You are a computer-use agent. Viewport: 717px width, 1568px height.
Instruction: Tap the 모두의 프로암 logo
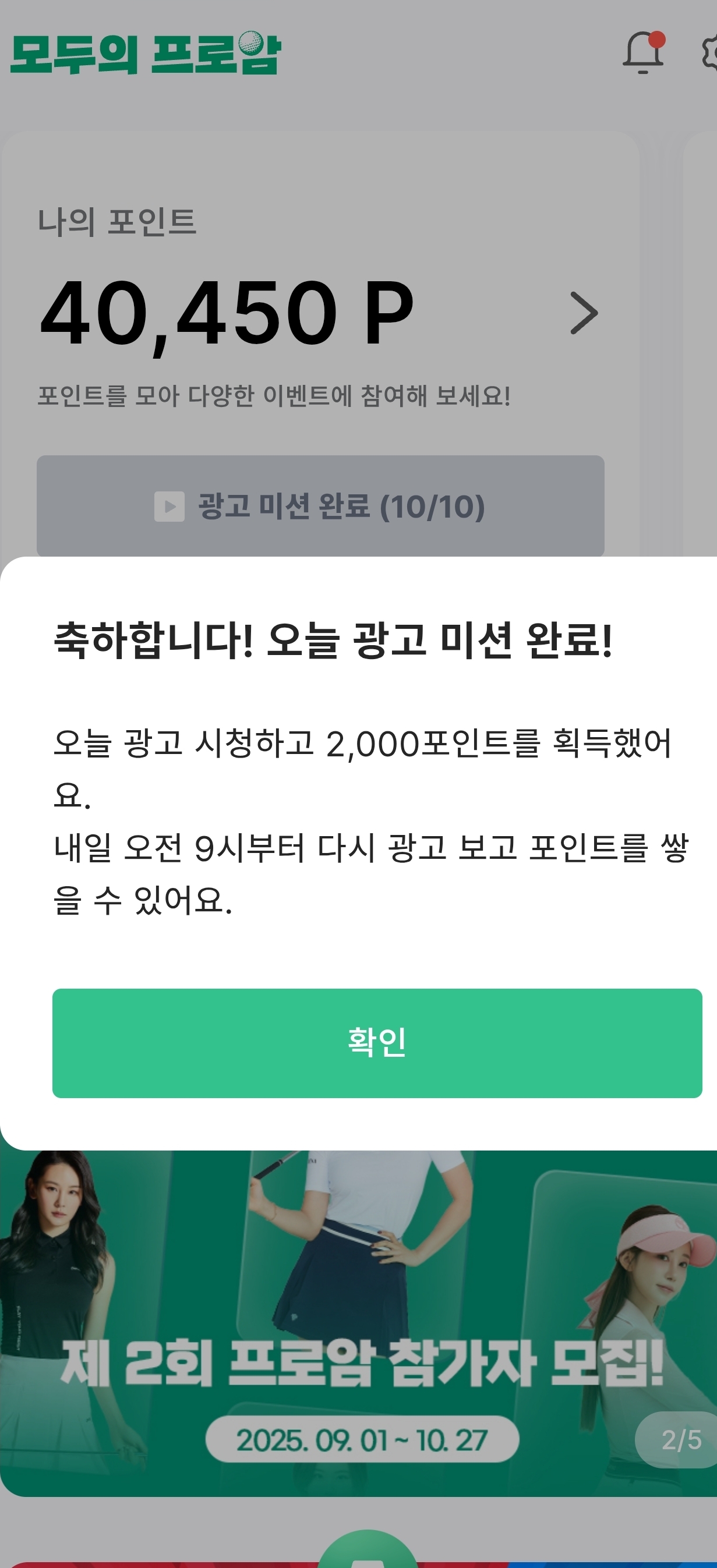click(145, 54)
